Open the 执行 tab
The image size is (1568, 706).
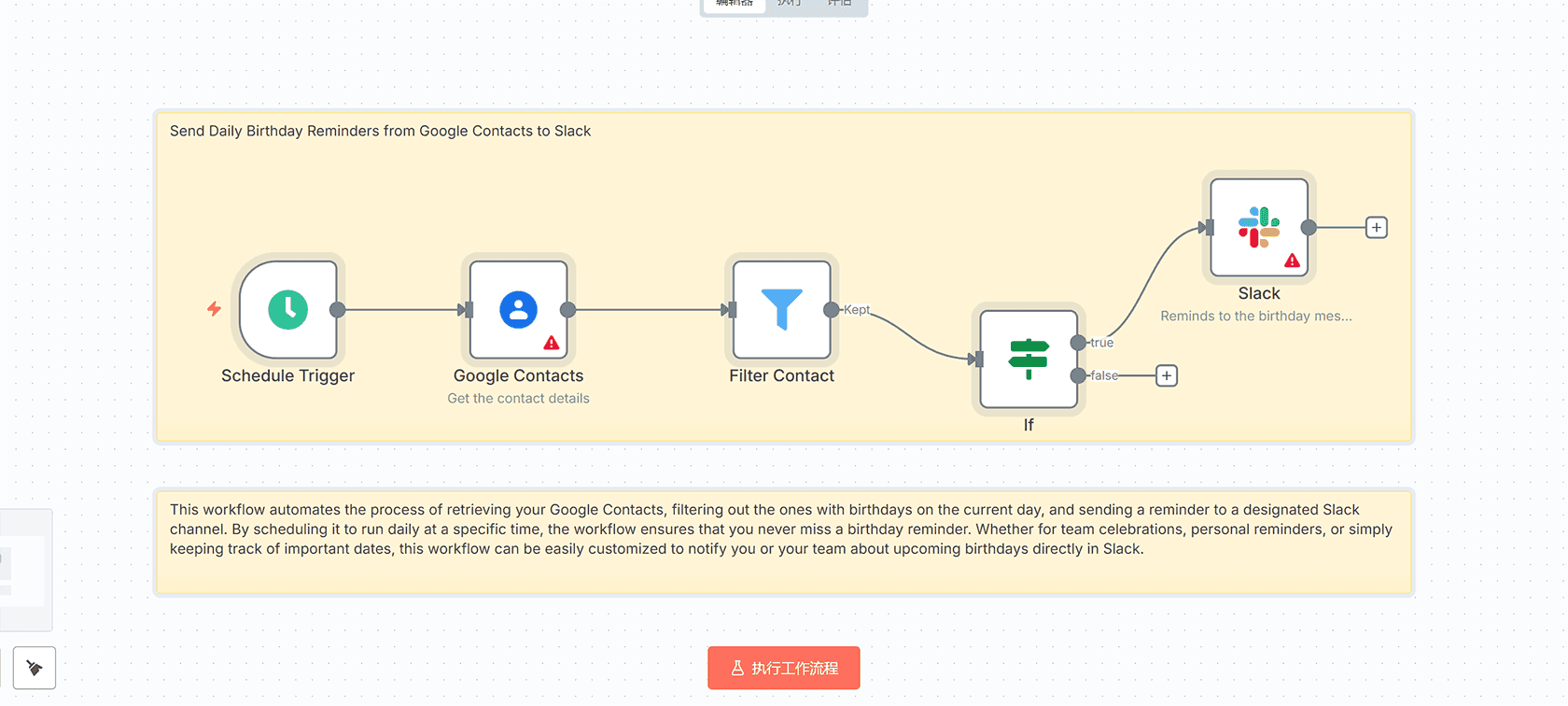click(x=790, y=4)
